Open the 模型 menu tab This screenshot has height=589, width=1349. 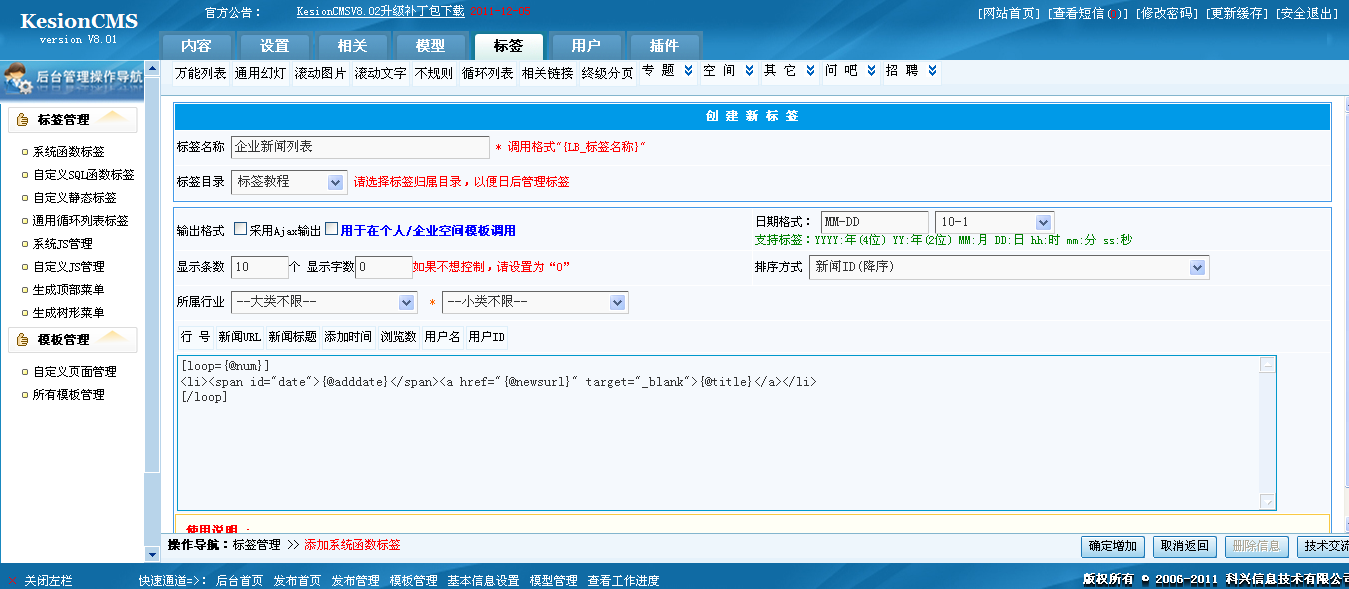tap(428, 44)
